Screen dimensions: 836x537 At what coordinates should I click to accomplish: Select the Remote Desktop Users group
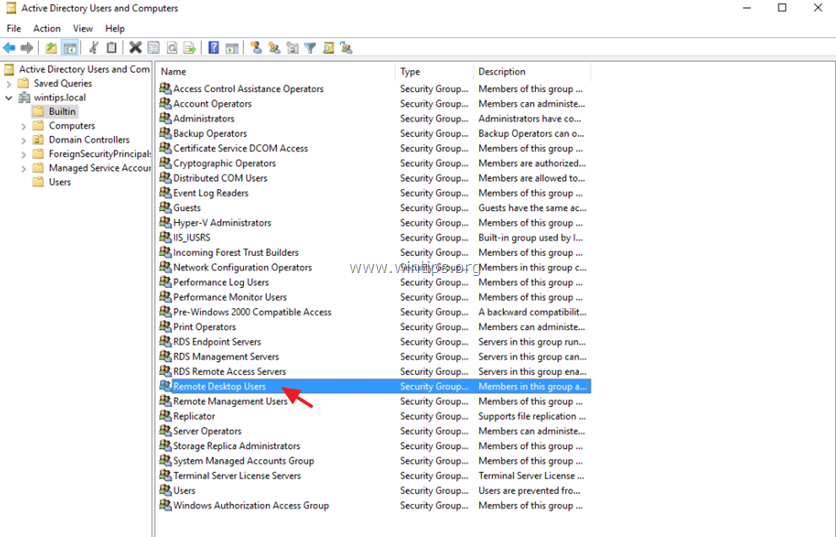click(375, 386)
